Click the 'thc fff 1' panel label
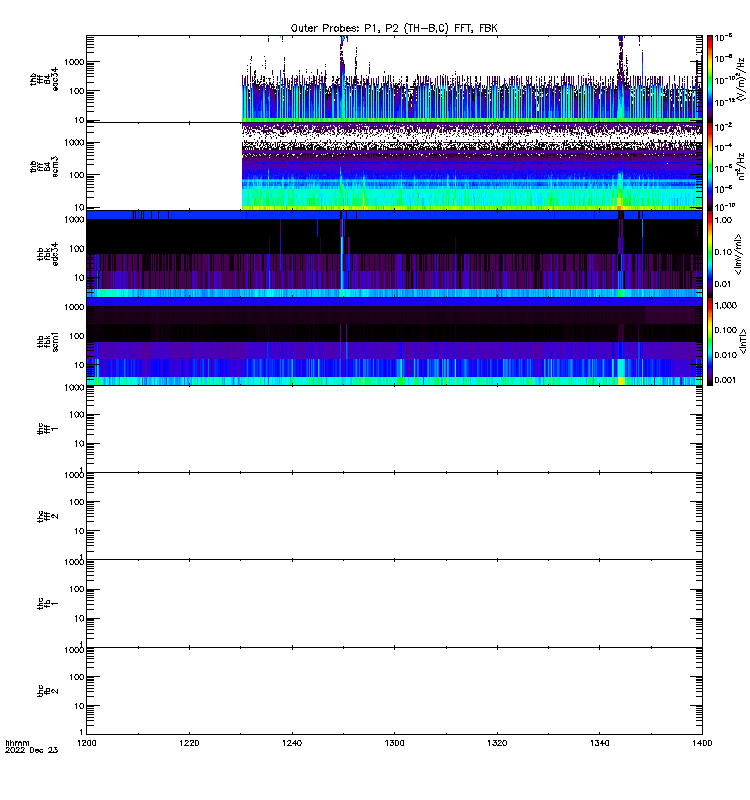The image size is (750, 800). tap(47, 429)
